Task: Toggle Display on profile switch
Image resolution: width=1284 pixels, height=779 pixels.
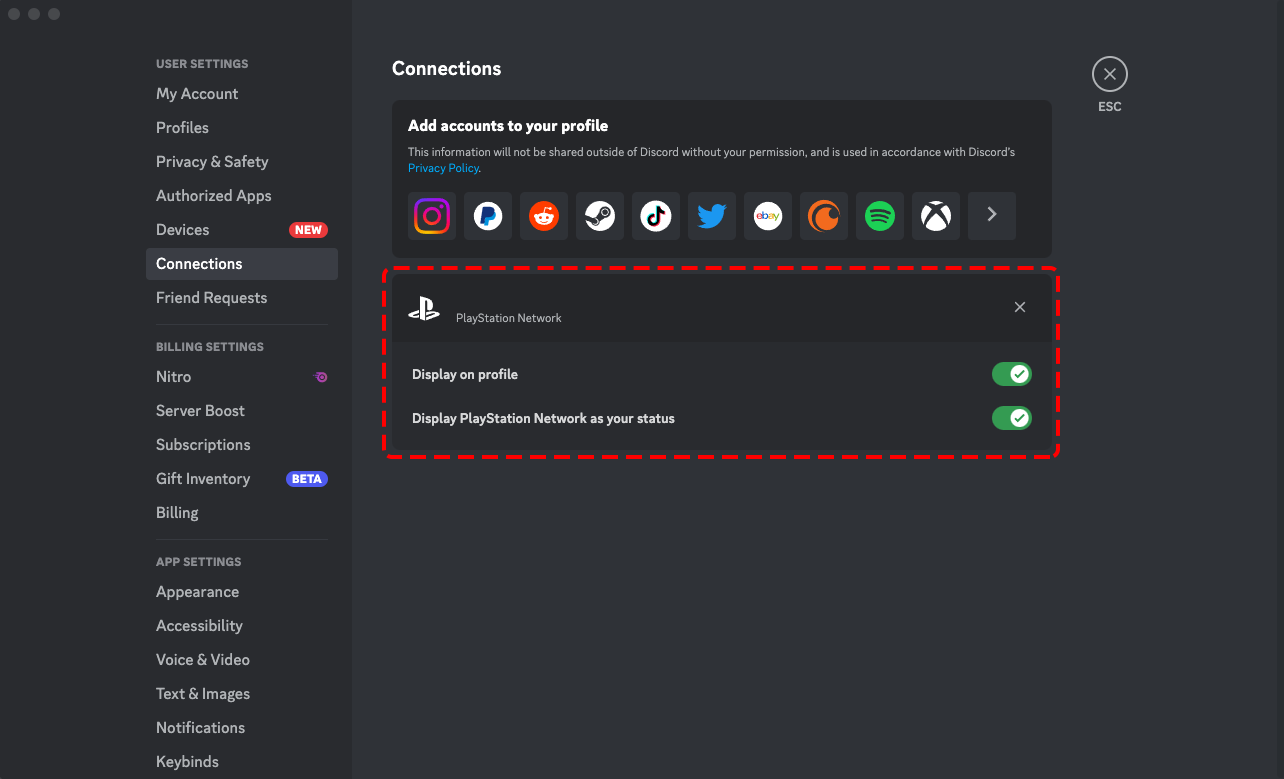Action: 1011,374
